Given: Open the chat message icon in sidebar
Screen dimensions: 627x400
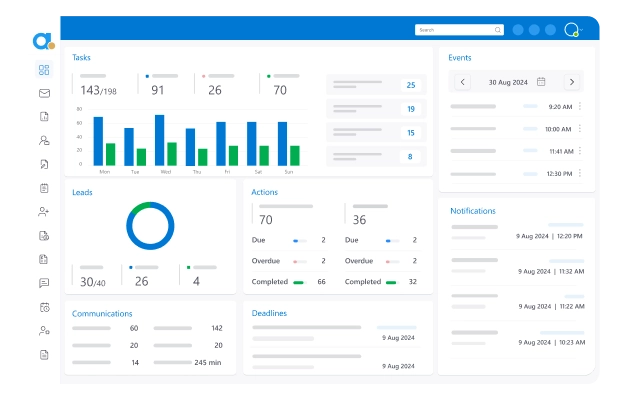Looking at the screenshot, I should pos(44,283).
